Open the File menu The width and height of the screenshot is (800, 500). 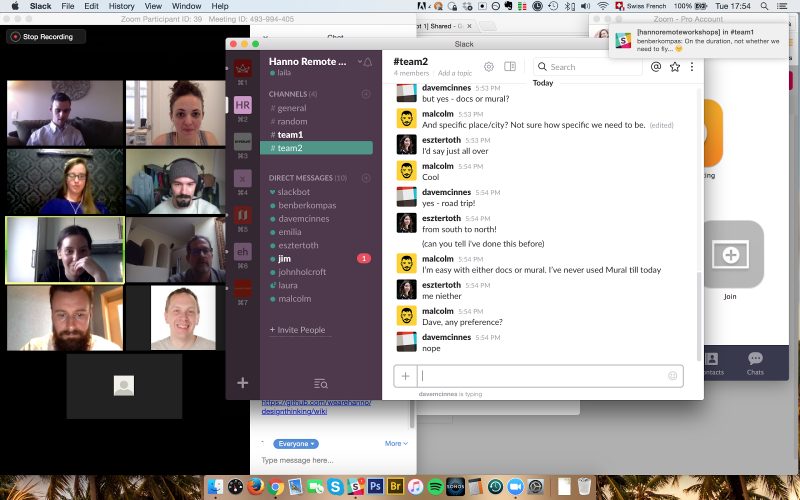click(67, 6)
